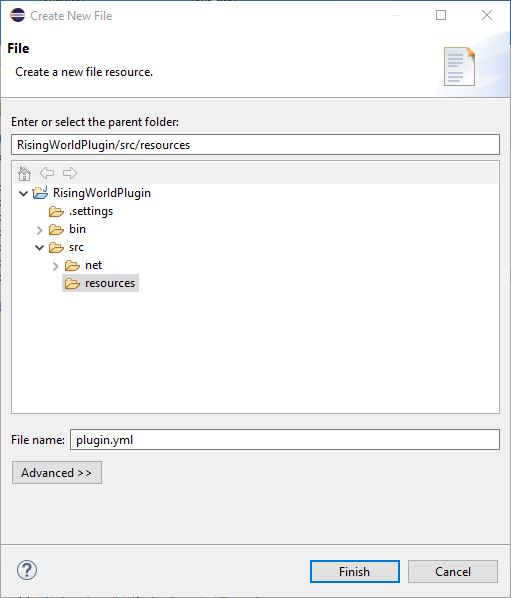The image size is (511, 598).
Task: Click the Home icon in folder toolbar
Action: pos(24,173)
